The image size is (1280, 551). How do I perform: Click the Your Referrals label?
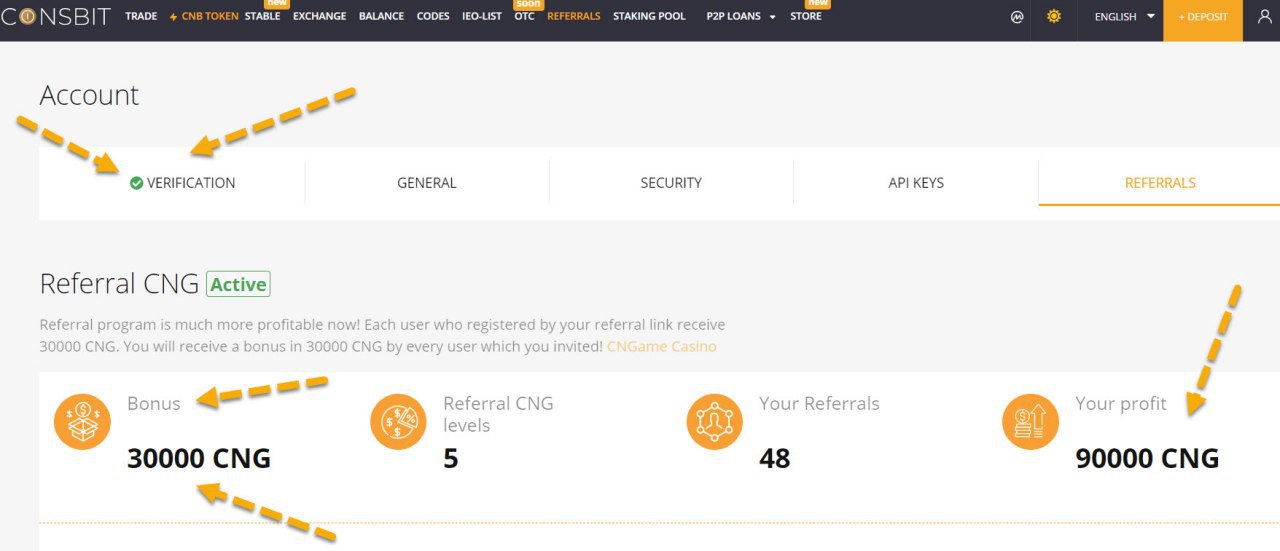coord(819,404)
